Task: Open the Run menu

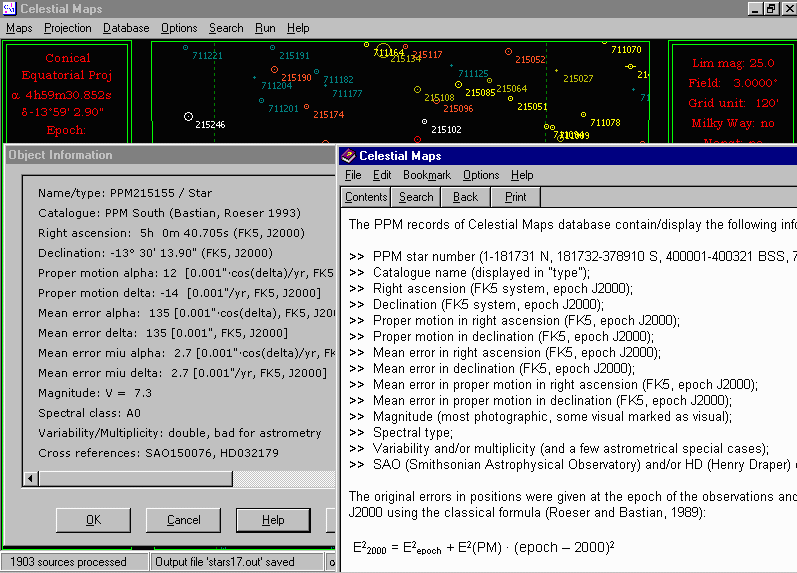Action: coord(265,28)
